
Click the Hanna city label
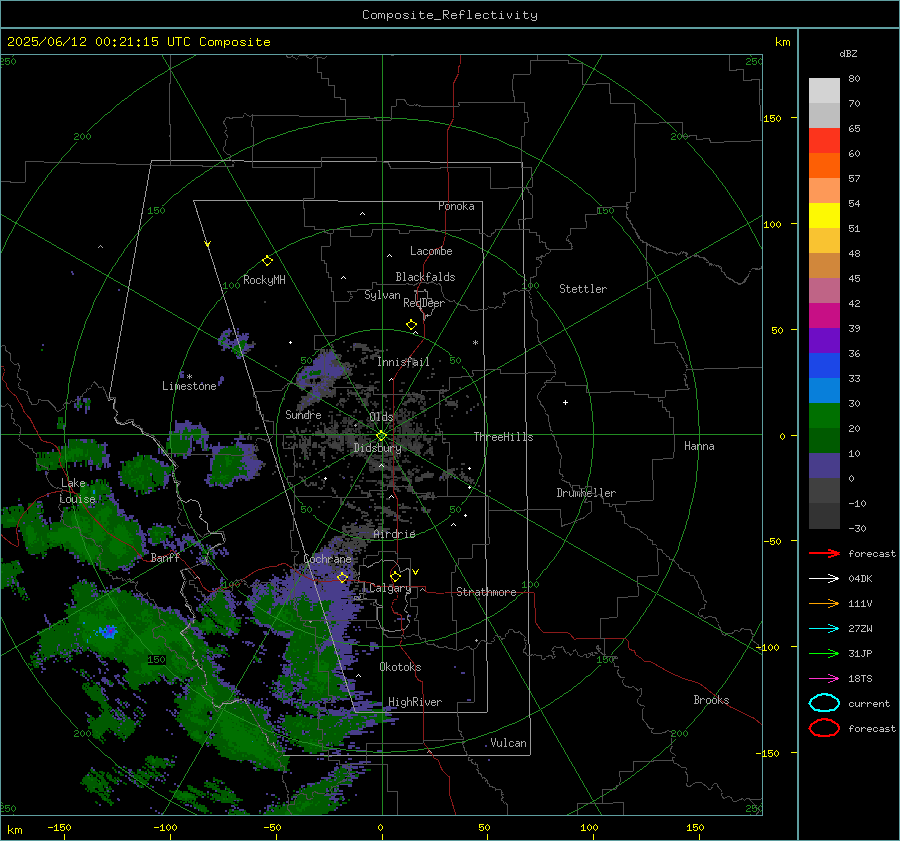pyautogui.click(x=699, y=446)
